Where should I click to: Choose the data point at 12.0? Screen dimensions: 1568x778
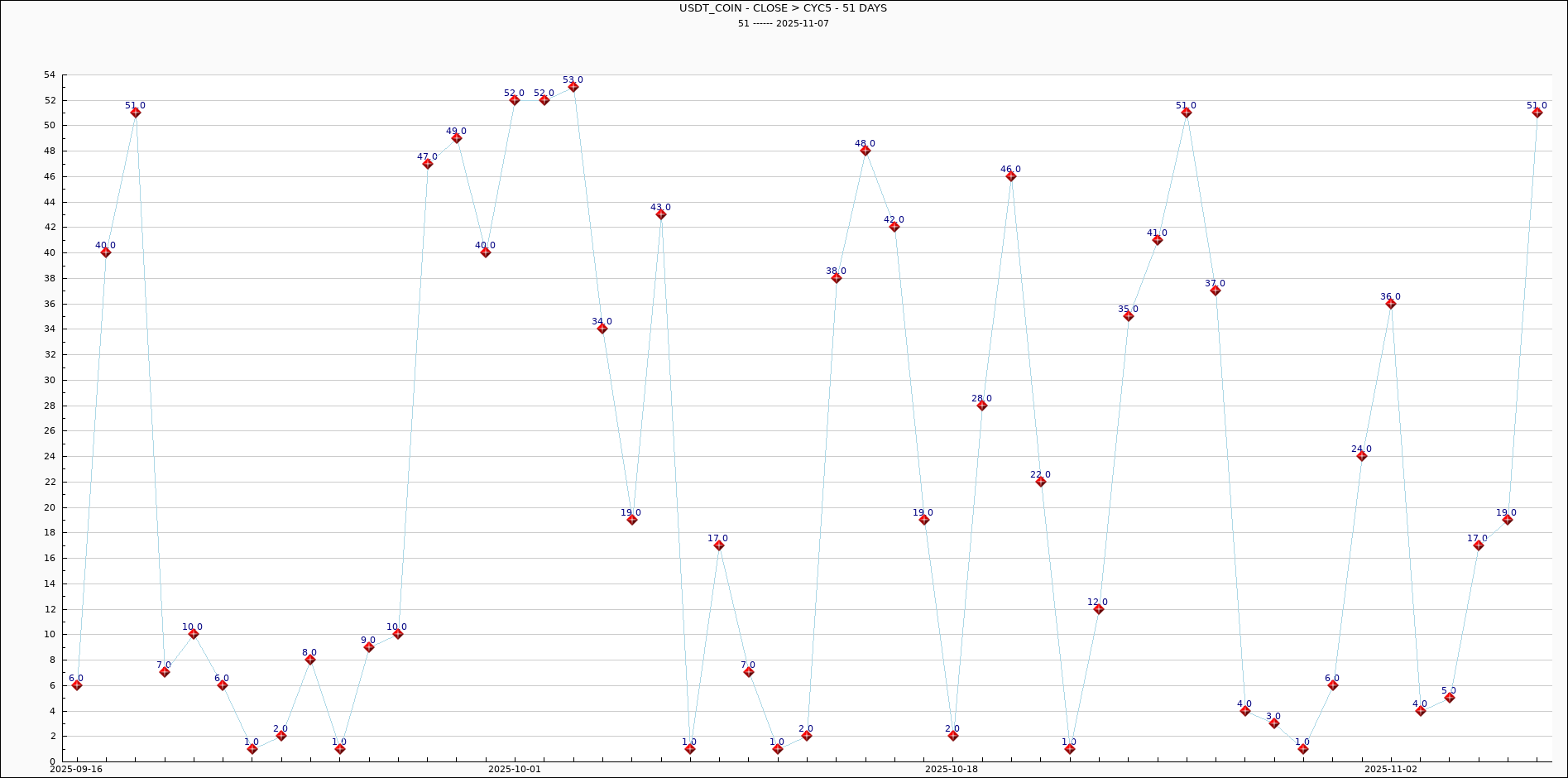(1098, 609)
